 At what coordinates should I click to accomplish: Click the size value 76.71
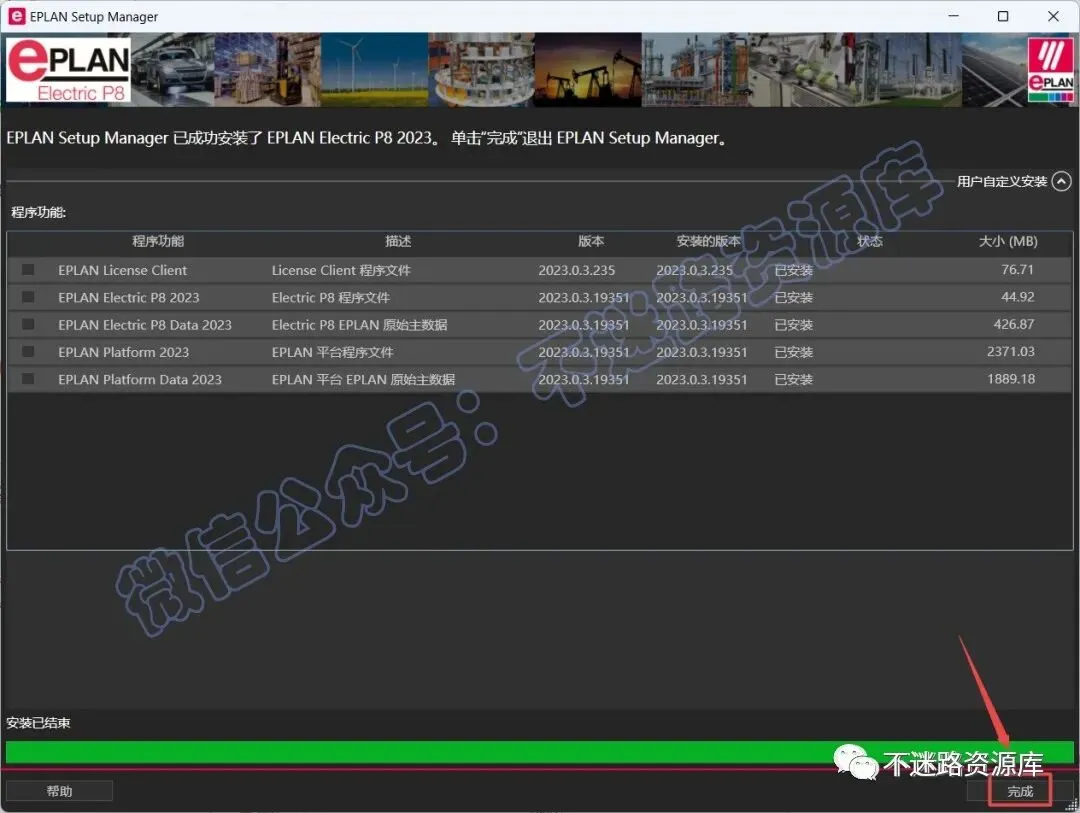[1017, 269]
